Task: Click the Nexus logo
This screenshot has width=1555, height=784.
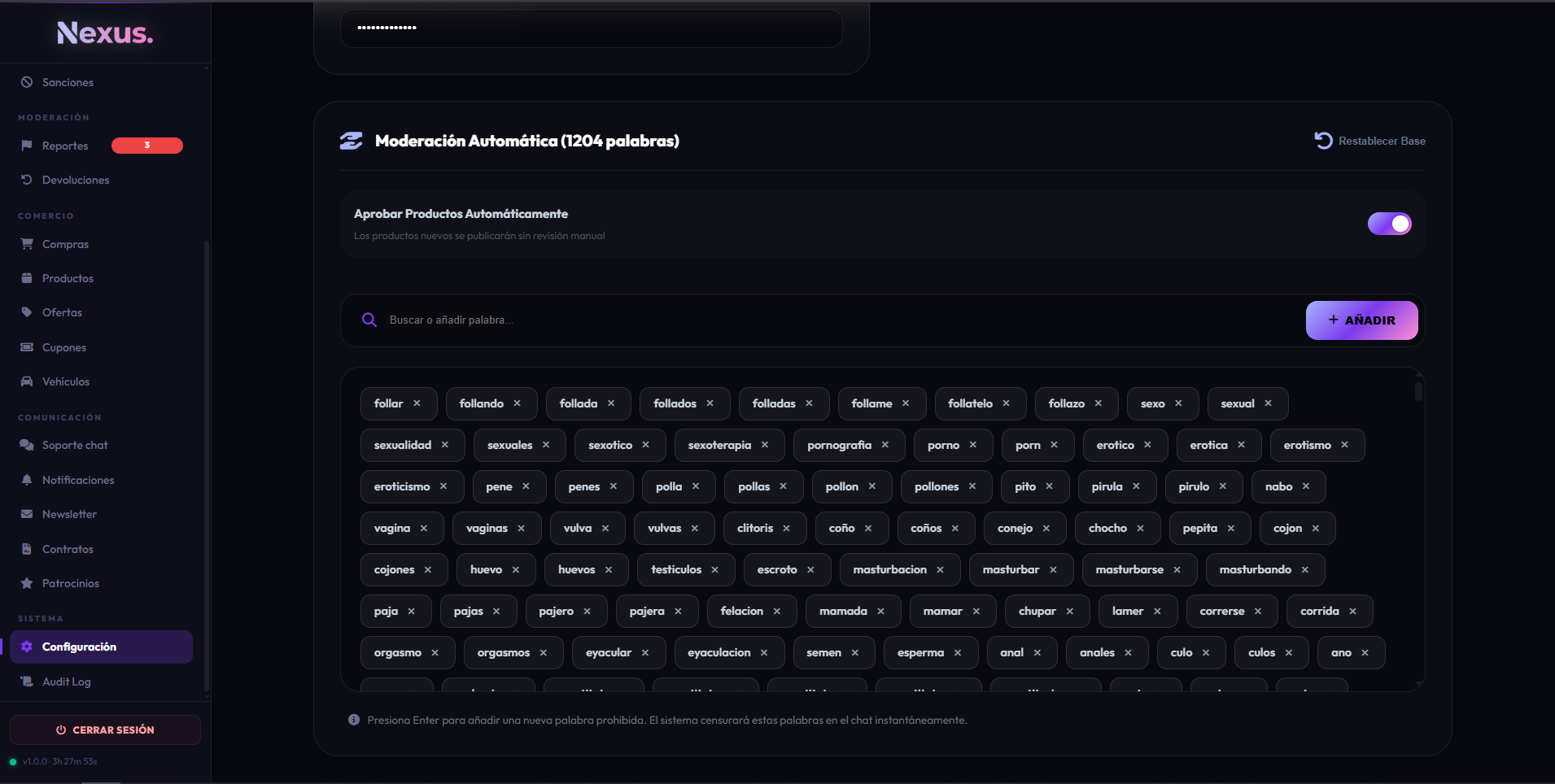Action: point(105,33)
